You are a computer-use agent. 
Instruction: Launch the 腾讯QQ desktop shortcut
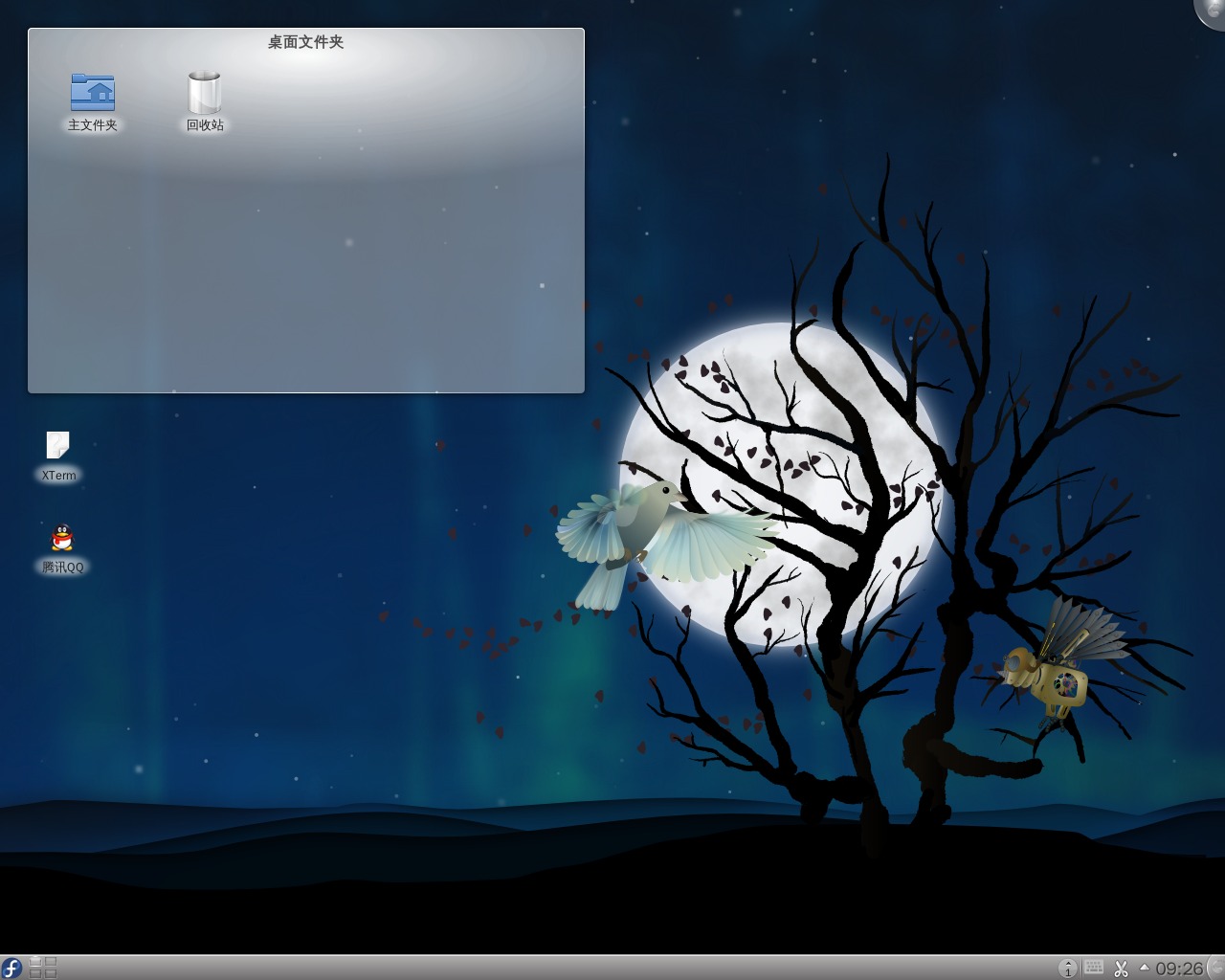[x=62, y=548]
